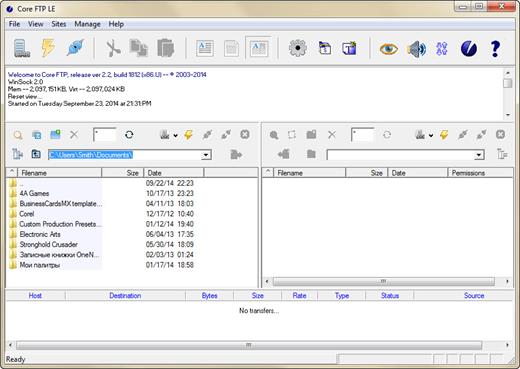Select the Stronghold Crusader folder
520x369 pixels.
[x=49, y=244]
